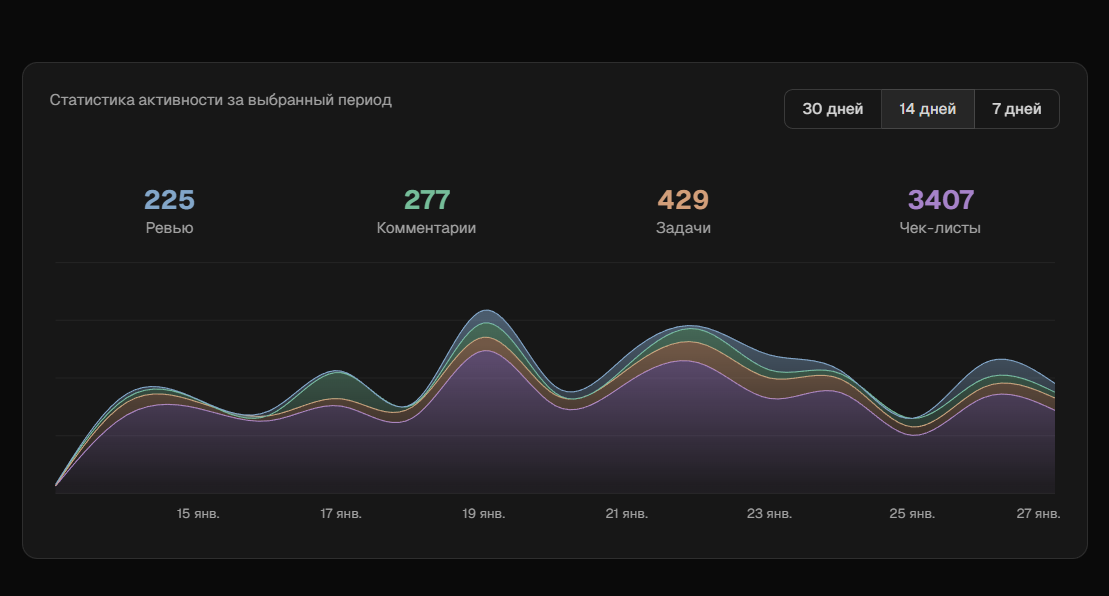Pick the 25 янв. axis date
This screenshot has width=1109, height=596.
[x=912, y=514]
